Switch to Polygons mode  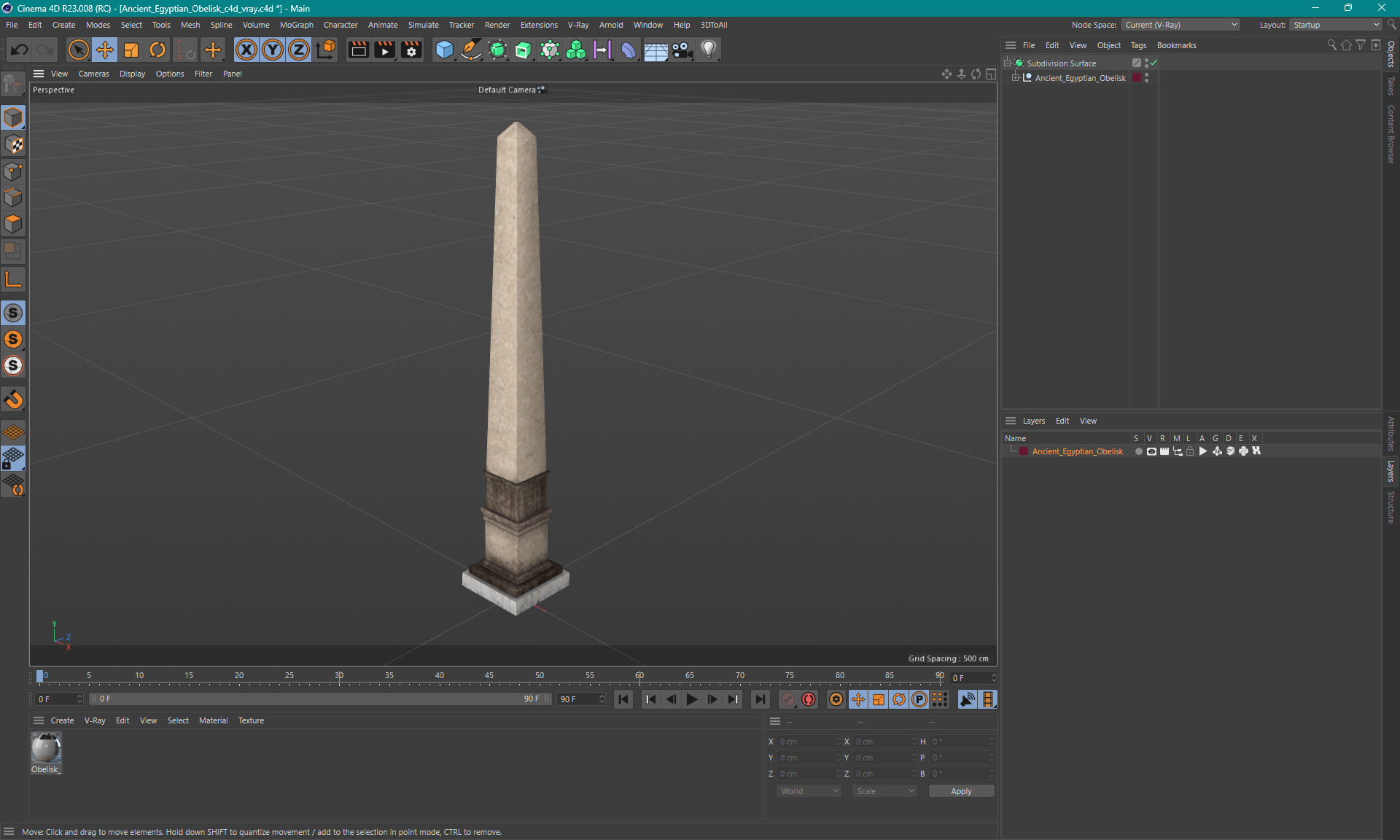[13, 224]
